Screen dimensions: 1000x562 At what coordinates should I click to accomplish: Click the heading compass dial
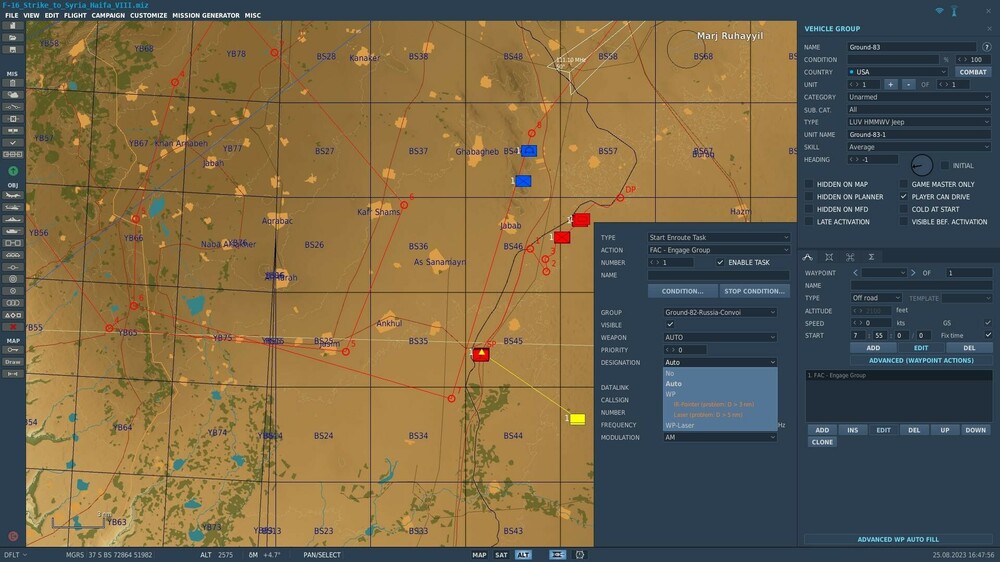pyautogui.click(x=922, y=165)
